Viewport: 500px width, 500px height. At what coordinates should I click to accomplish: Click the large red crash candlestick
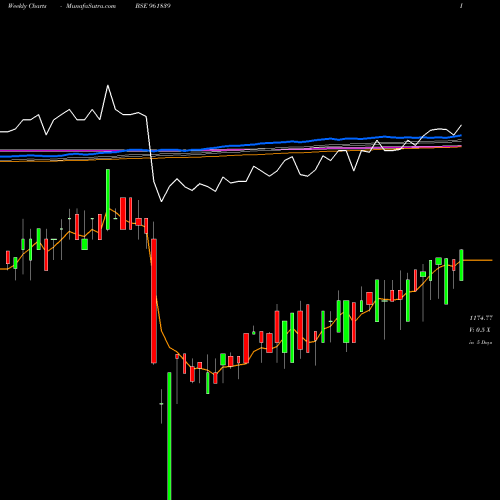154,301
